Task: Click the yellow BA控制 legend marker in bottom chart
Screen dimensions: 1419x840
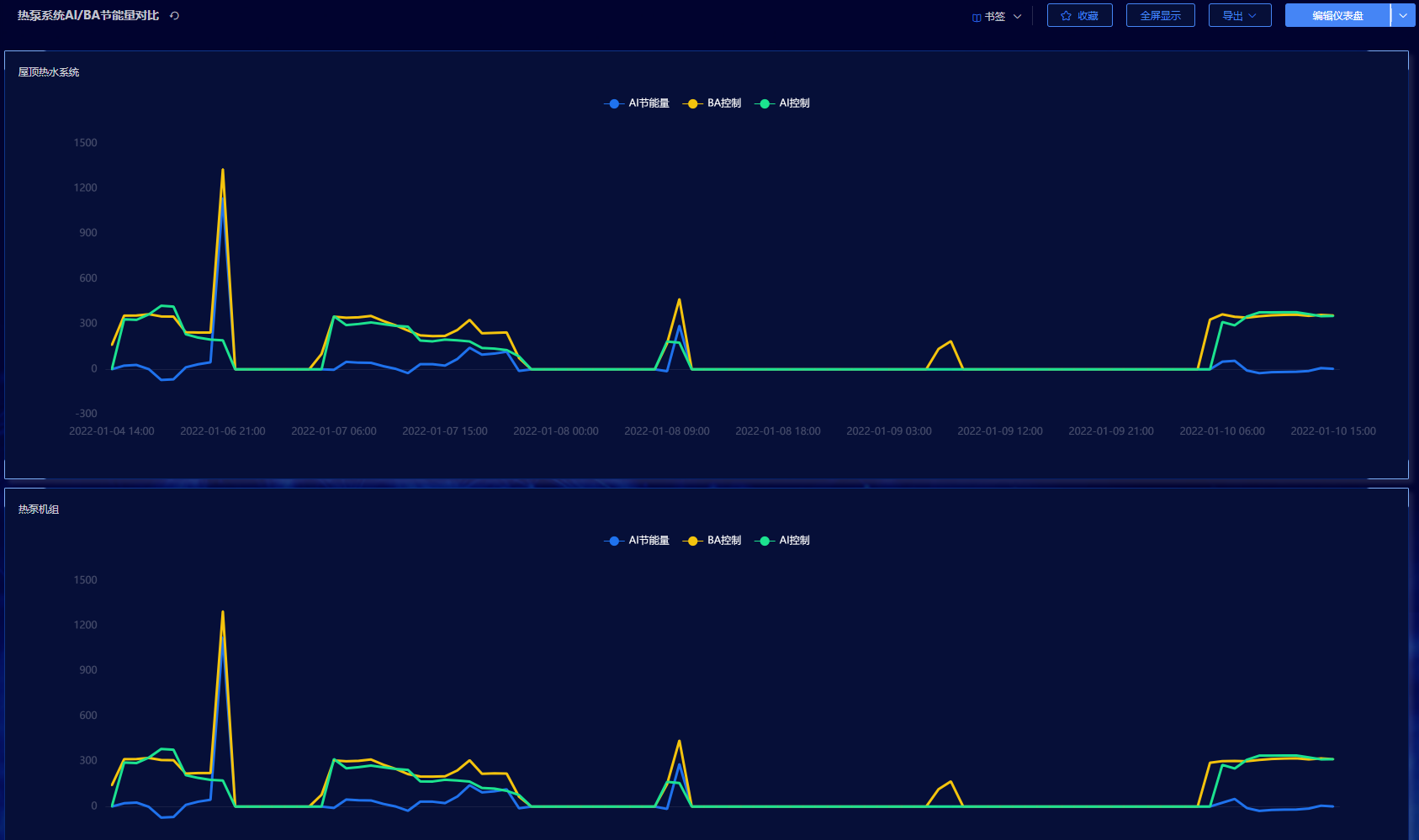Action: click(x=692, y=541)
